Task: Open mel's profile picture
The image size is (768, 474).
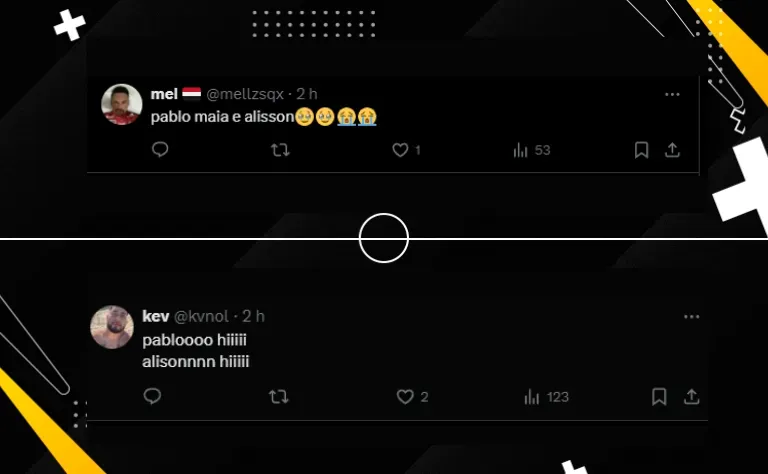Action: click(121, 104)
